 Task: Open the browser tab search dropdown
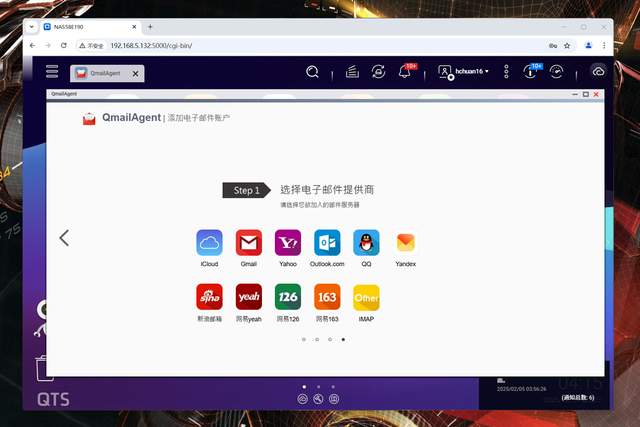click(x=31, y=27)
